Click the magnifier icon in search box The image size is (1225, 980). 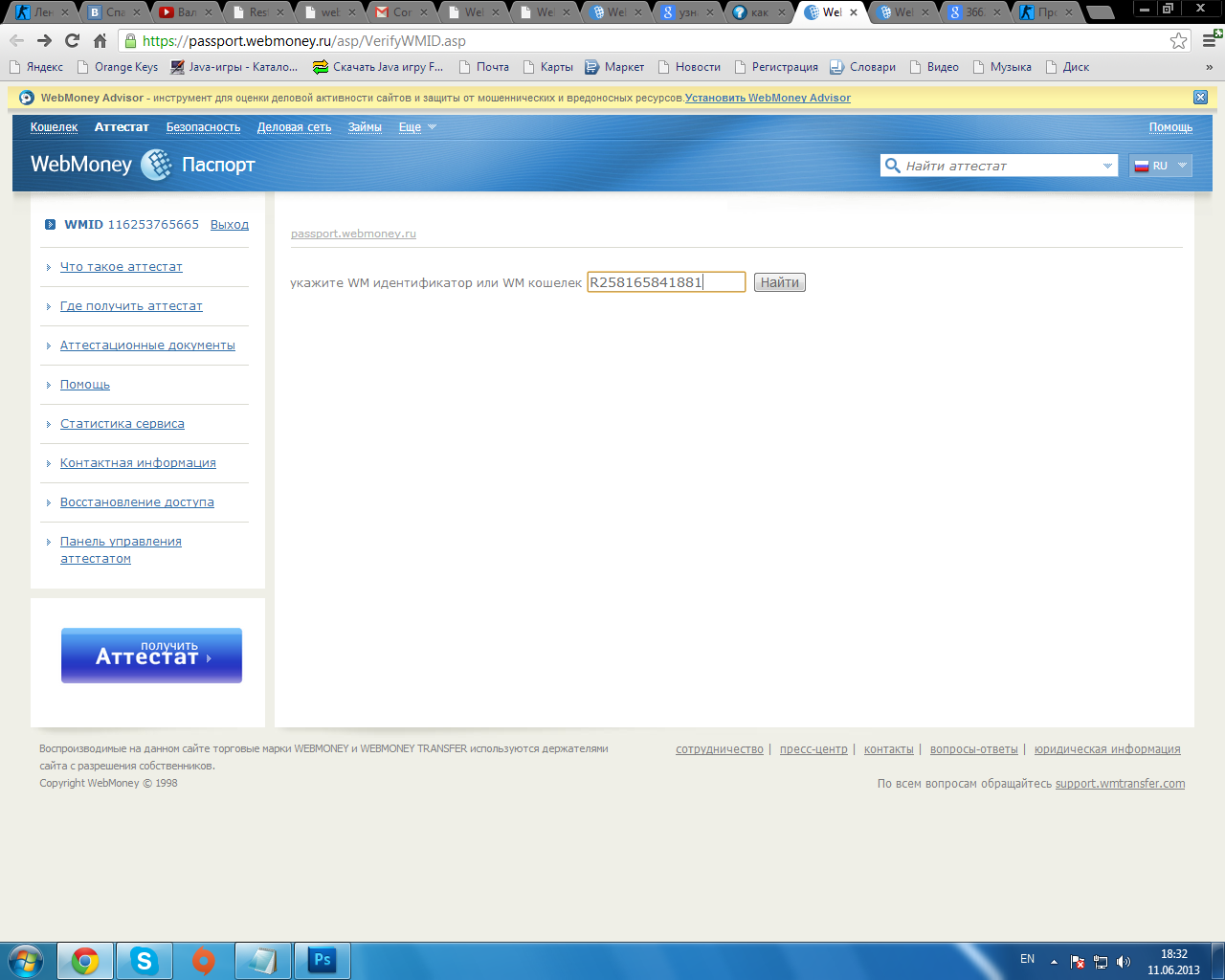892,166
